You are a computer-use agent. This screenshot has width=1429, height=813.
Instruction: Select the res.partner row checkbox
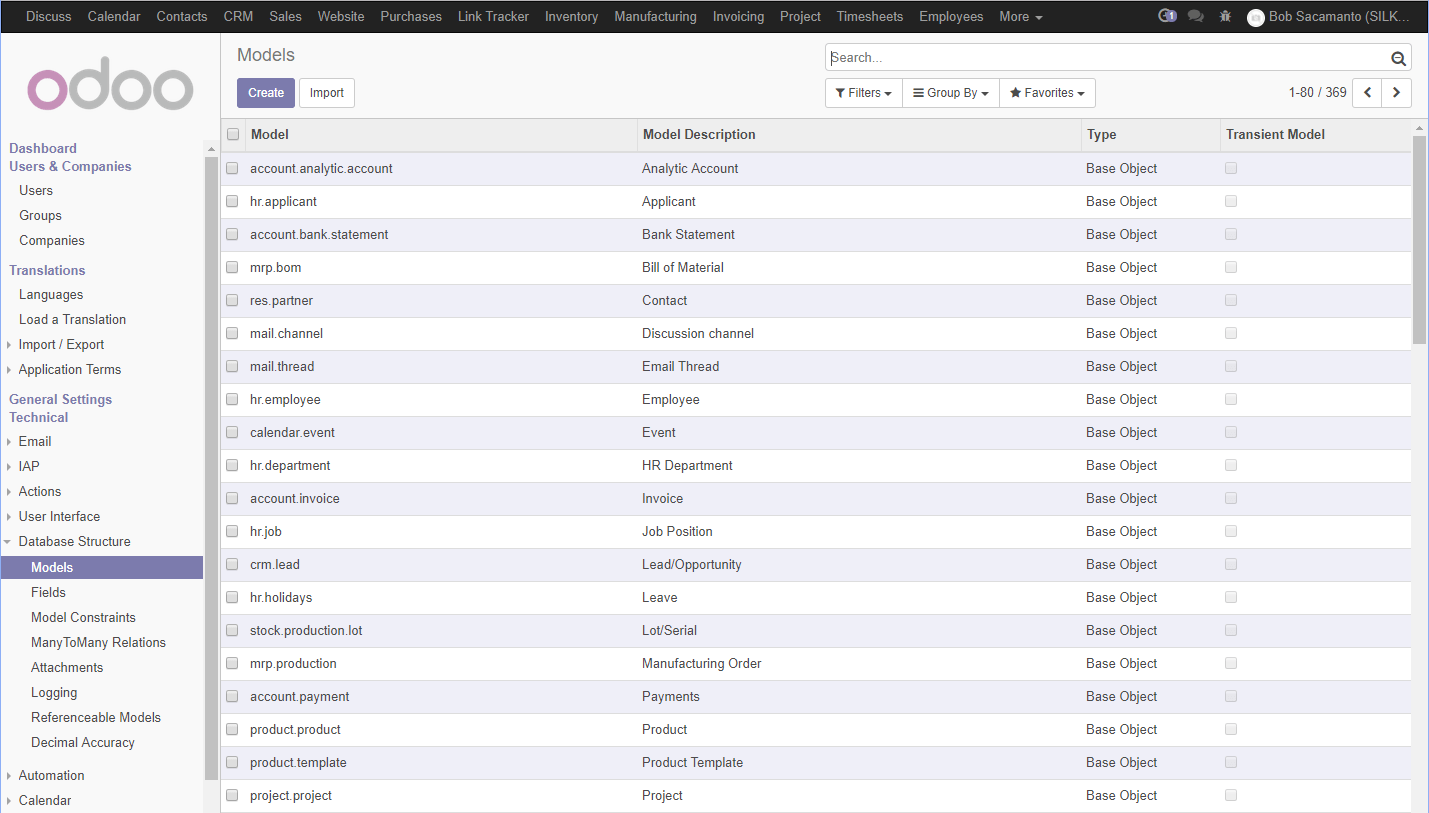232,300
